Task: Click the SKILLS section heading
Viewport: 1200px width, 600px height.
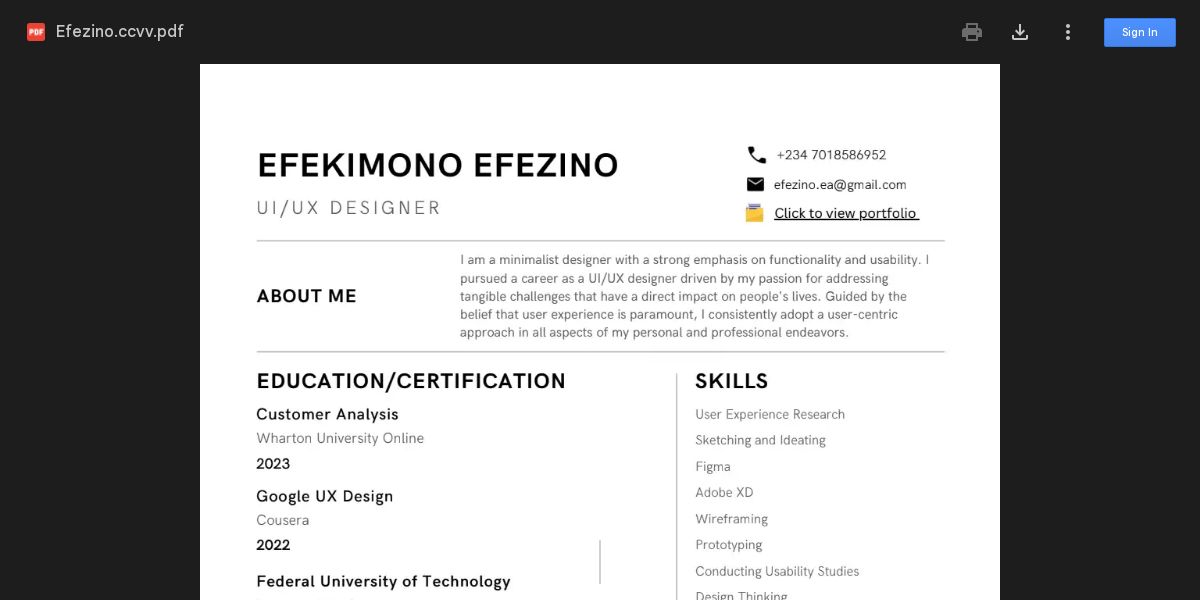Action: tap(732, 381)
